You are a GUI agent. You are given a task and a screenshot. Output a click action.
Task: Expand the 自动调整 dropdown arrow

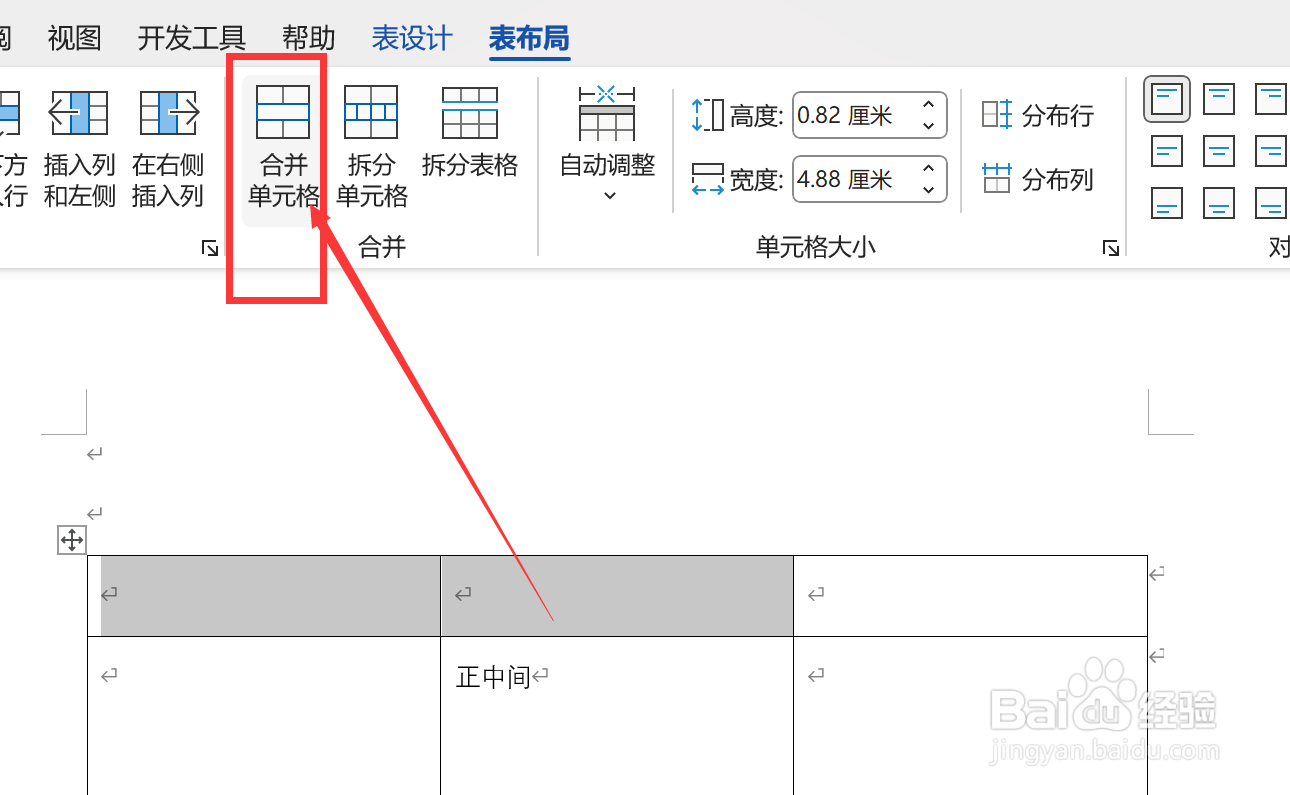(x=607, y=196)
